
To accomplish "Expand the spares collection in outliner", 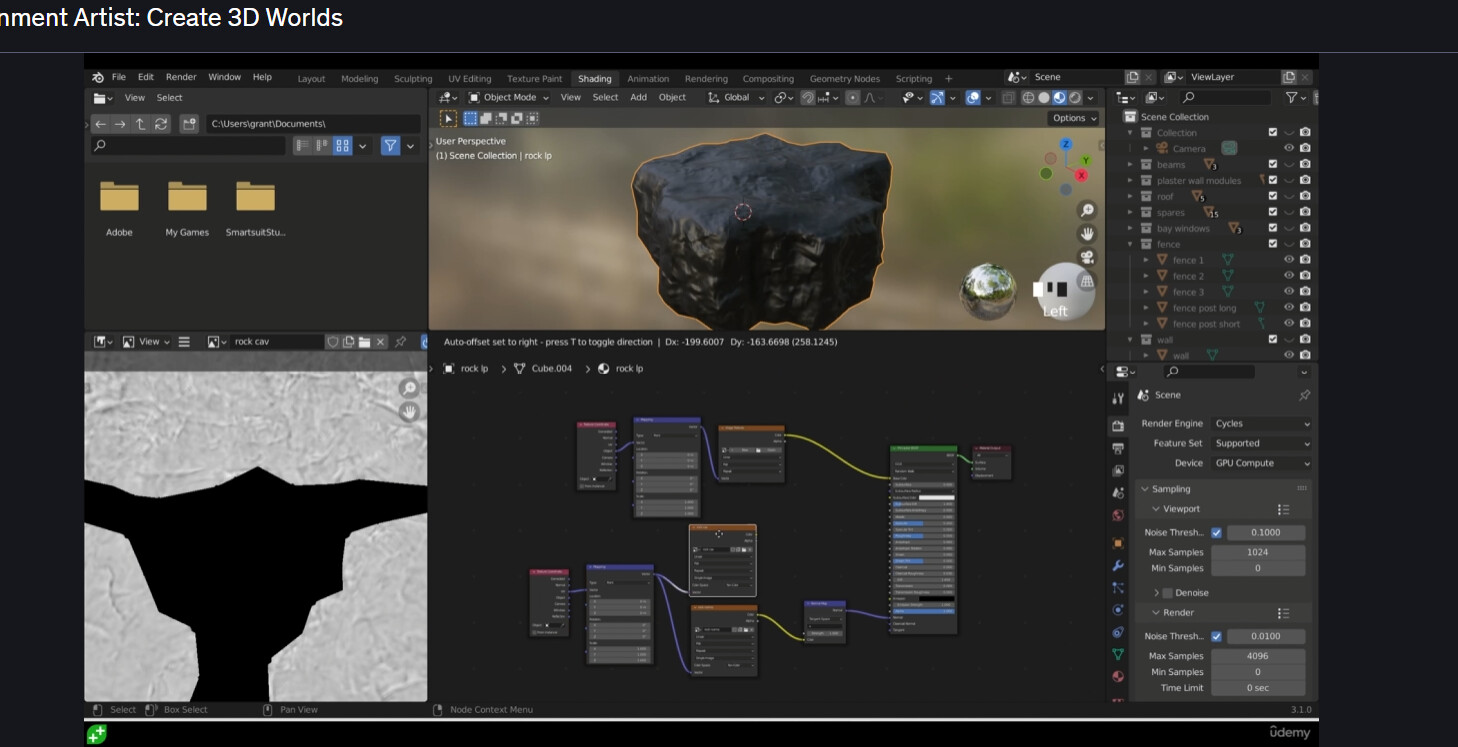I will (x=1131, y=212).
